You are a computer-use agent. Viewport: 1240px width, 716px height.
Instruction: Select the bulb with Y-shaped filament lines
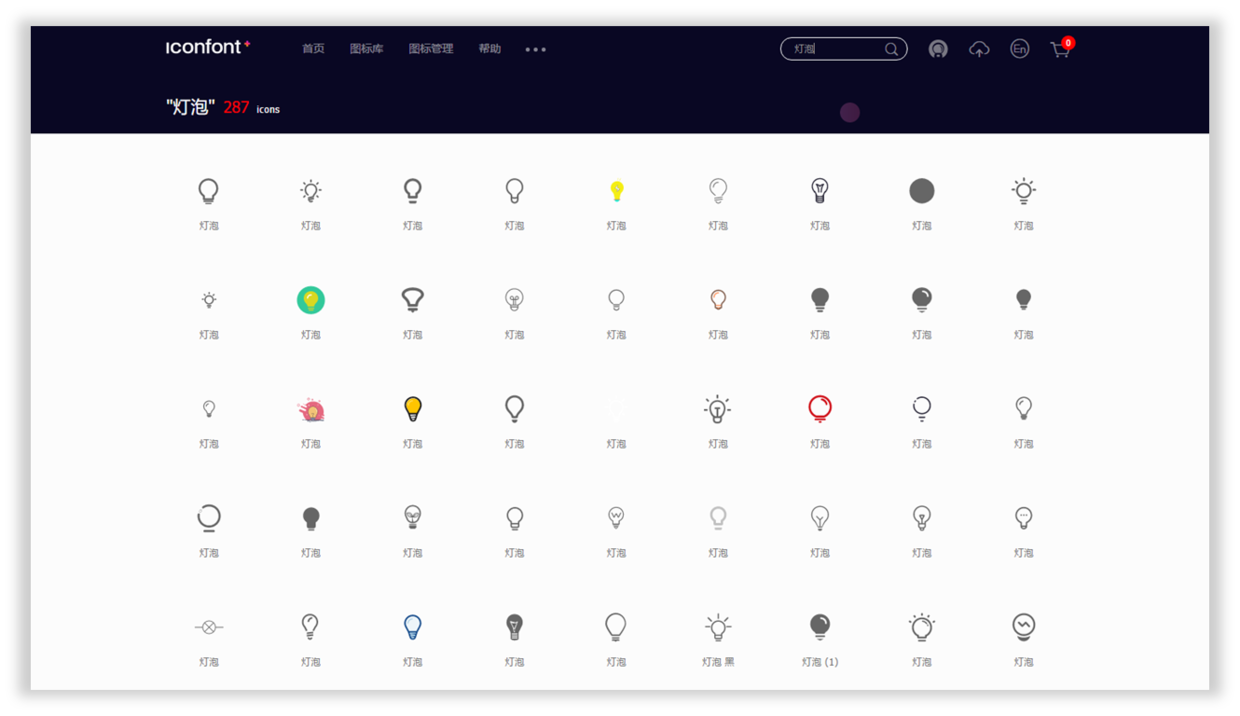click(x=820, y=517)
